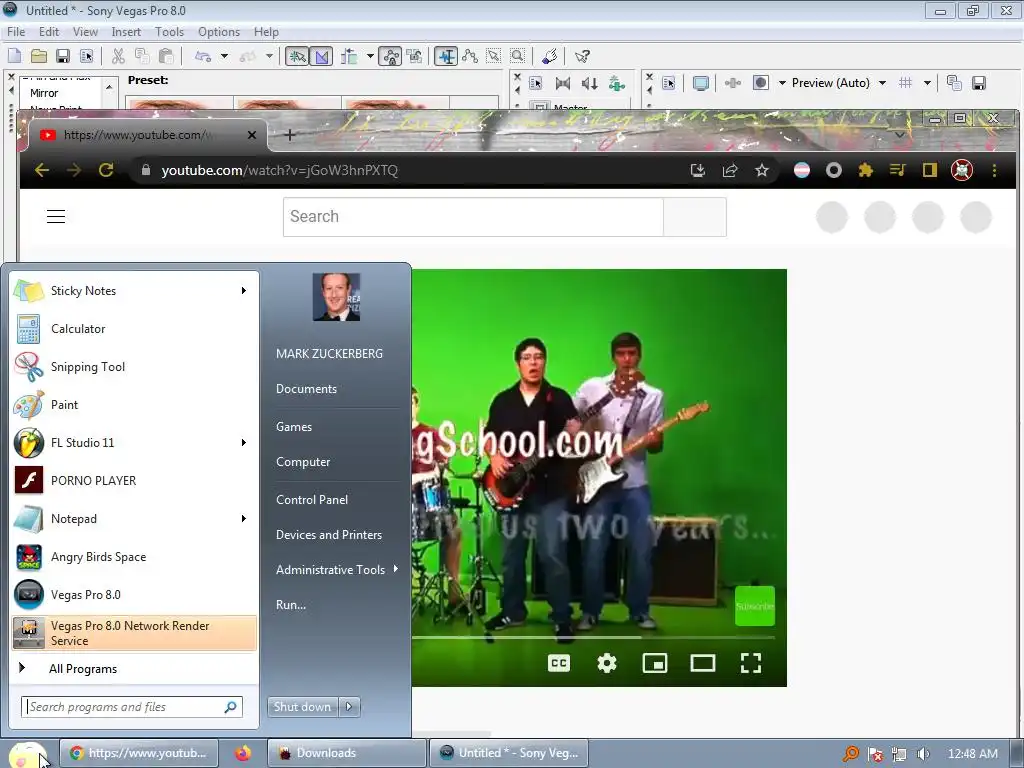
Task: Select the Zoom Edit tool magnifier
Action: 518,56
